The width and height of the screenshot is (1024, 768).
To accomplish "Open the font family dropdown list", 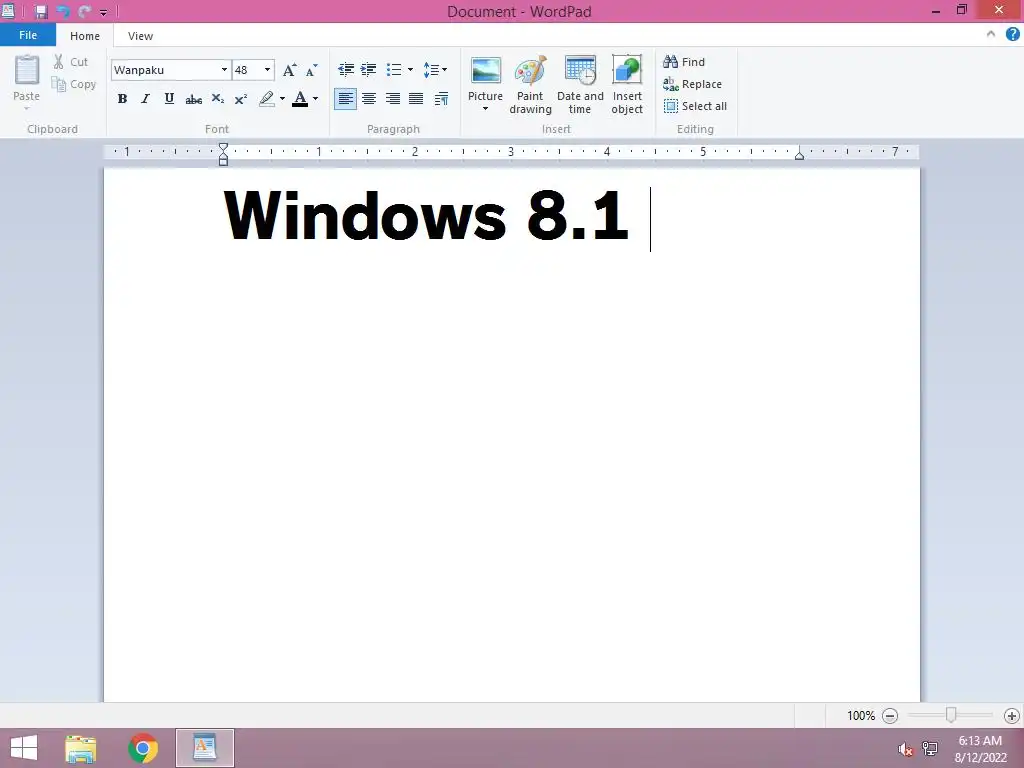I will point(224,70).
